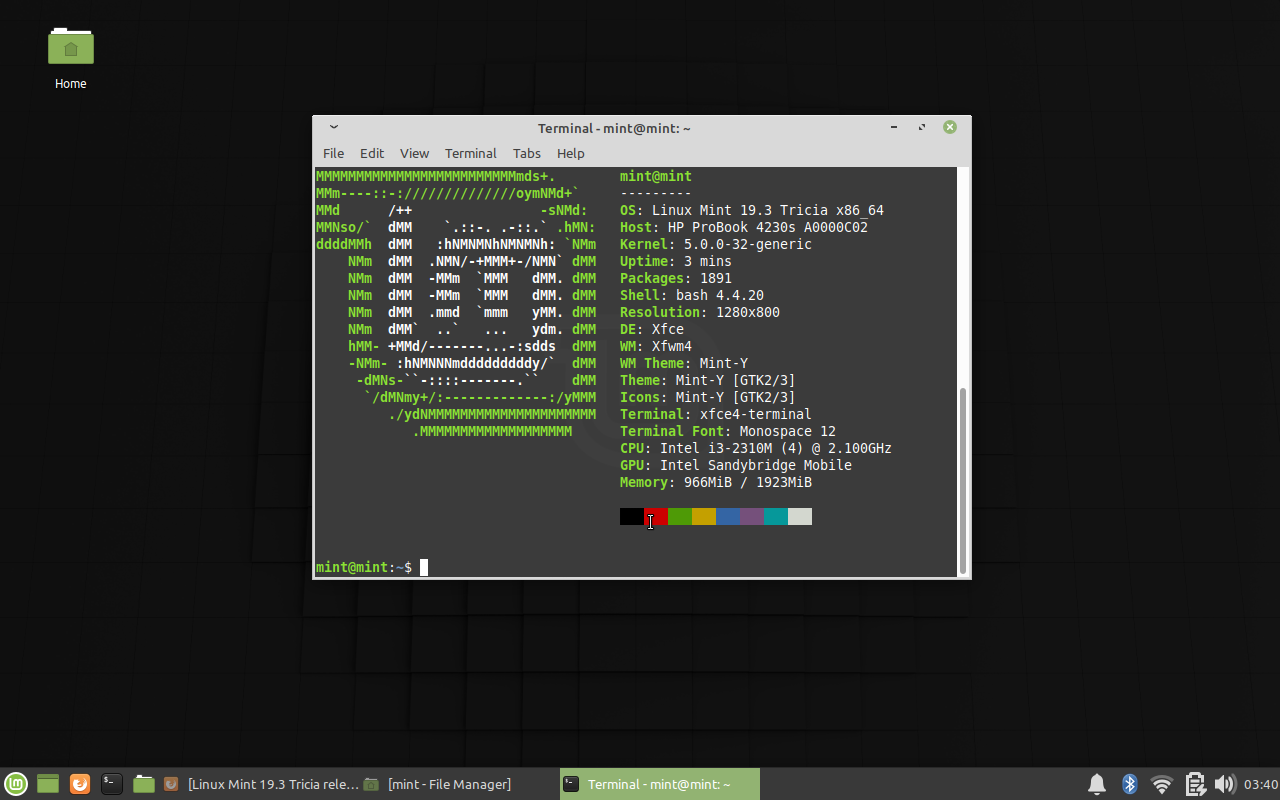Image resolution: width=1280 pixels, height=800 pixels.
Task: Click the yellow color block in neofetch output
Action: point(704,516)
